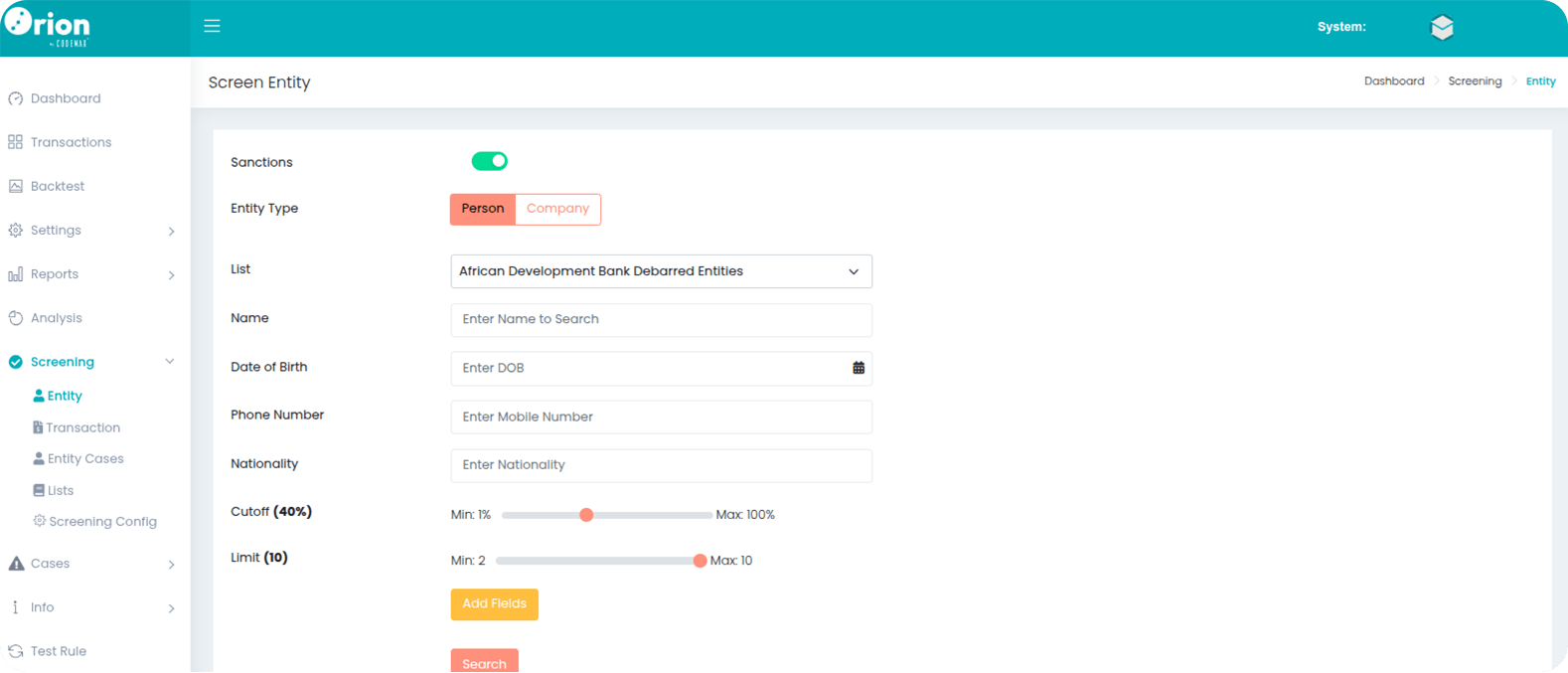Screen dimensions: 1568x673
Task: Click the Analysis pie chart icon
Action: 16,318
